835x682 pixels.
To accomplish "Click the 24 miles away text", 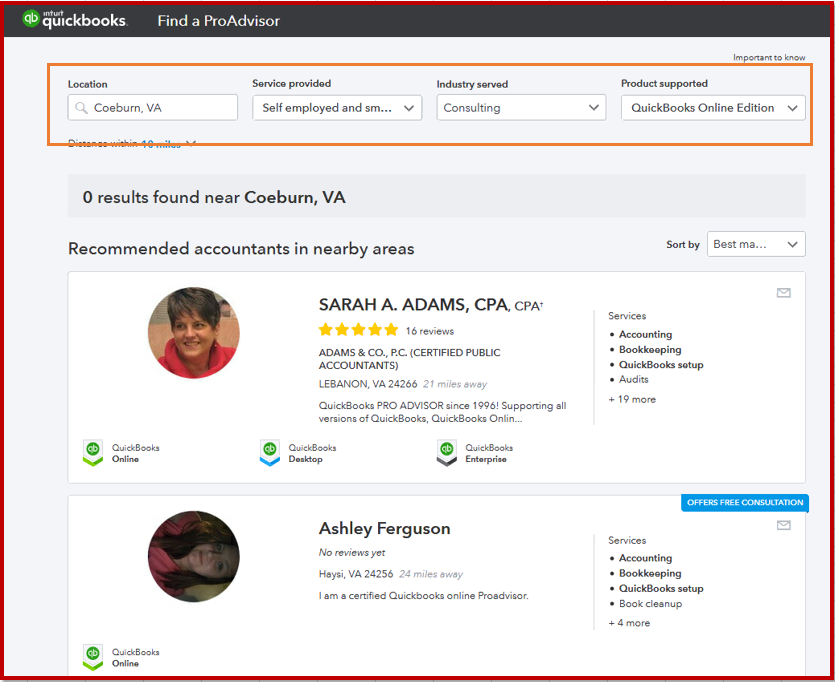I will pos(431,574).
